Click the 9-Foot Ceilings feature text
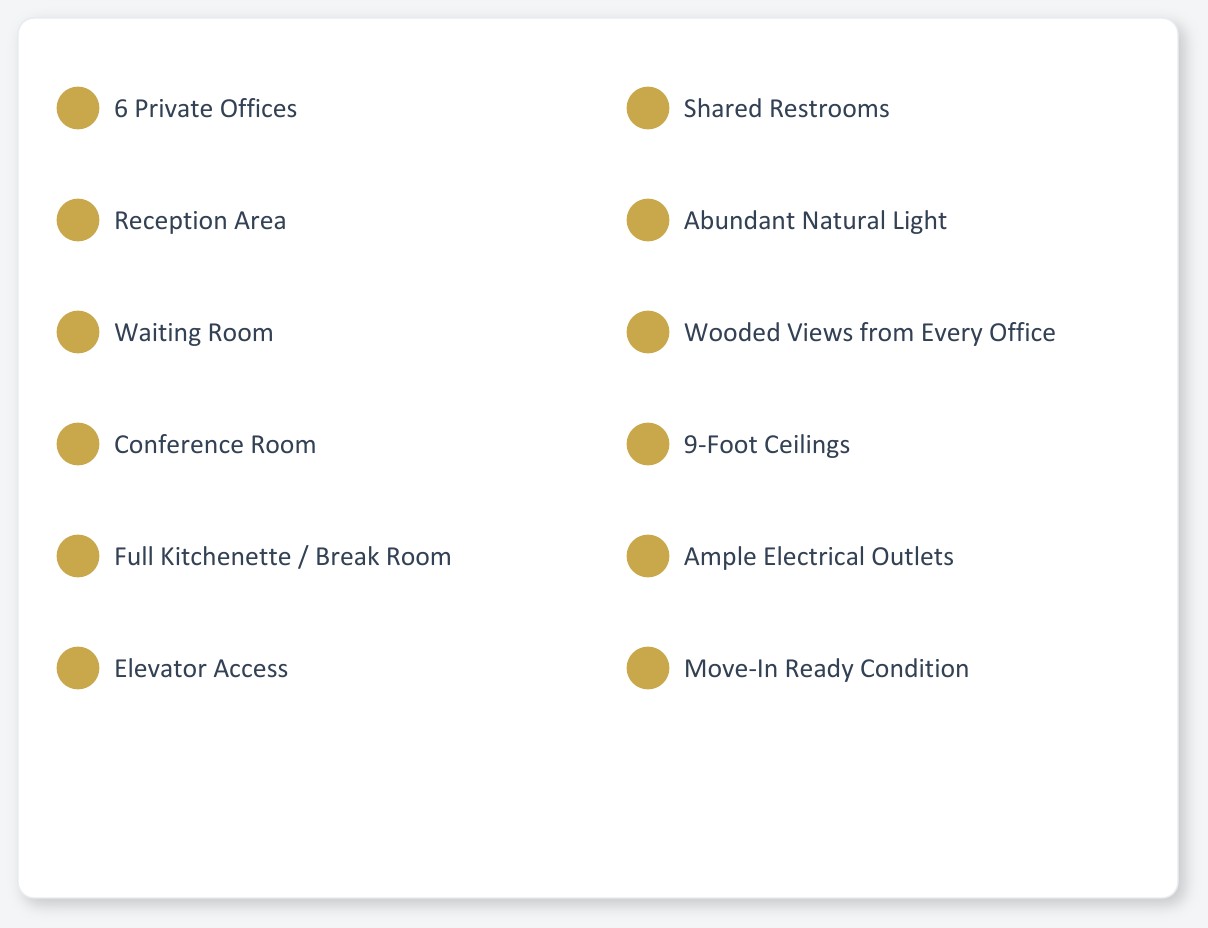Image resolution: width=1208 pixels, height=928 pixels. coord(767,444)
